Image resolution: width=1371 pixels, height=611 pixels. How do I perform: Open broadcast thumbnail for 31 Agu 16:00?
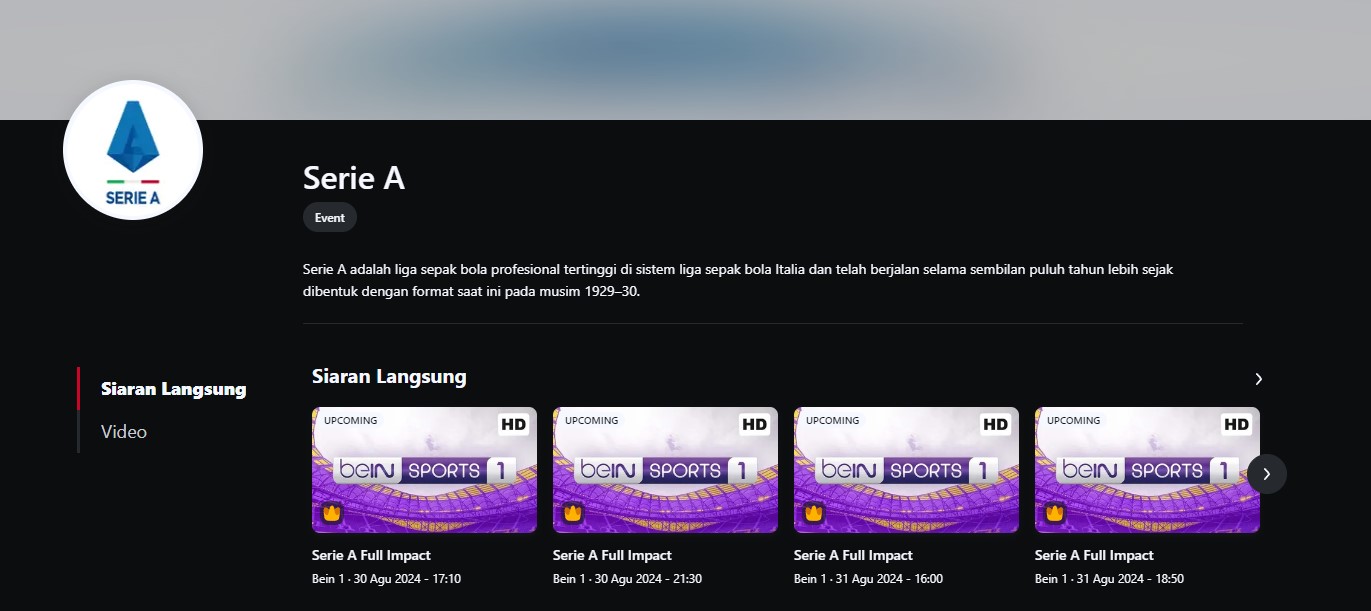click(906, 470)
